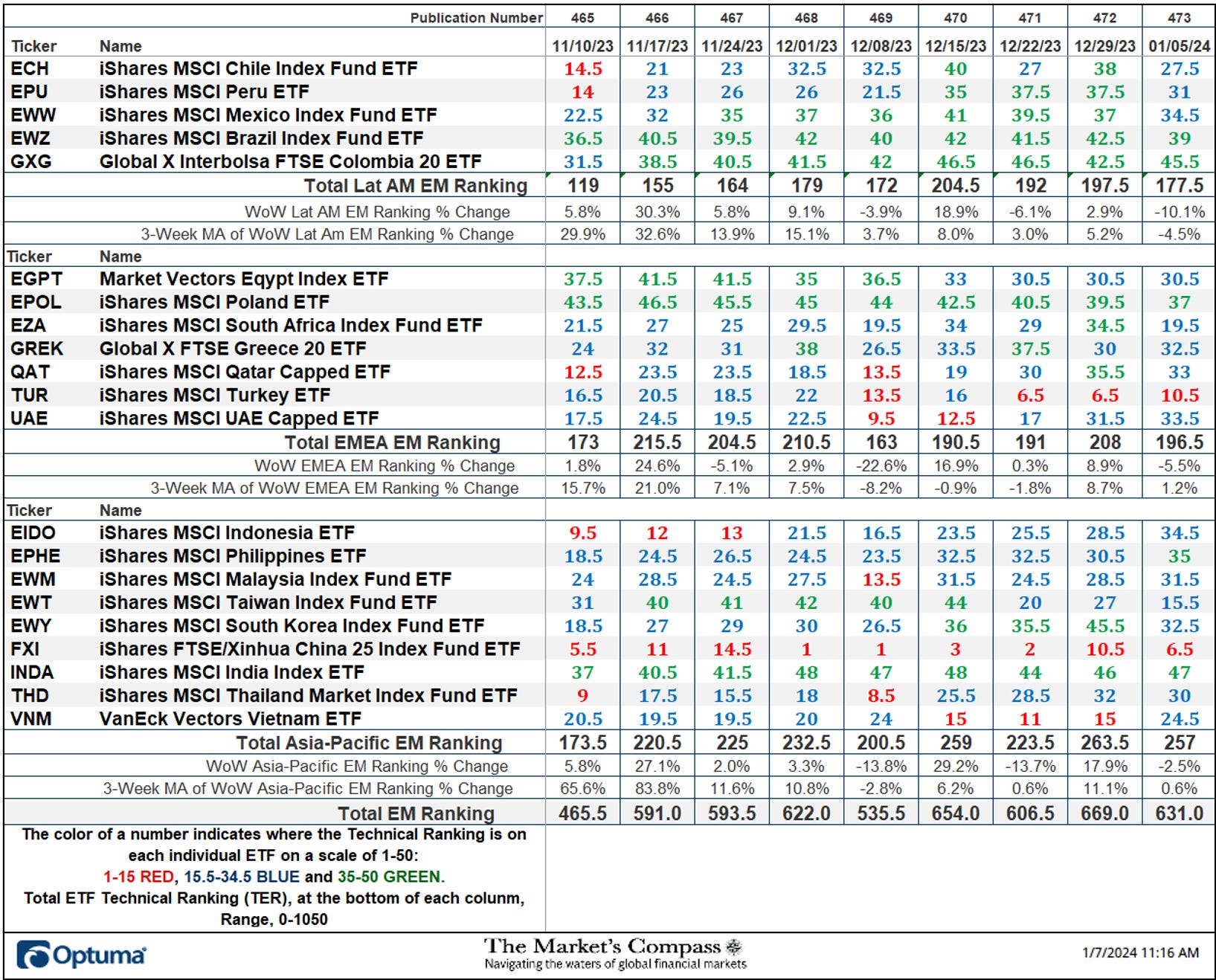Image resolution: width=1216 pixels, height=980 pixels.
Task: Select the EWW ticker cell
Action: pos(33,115)
